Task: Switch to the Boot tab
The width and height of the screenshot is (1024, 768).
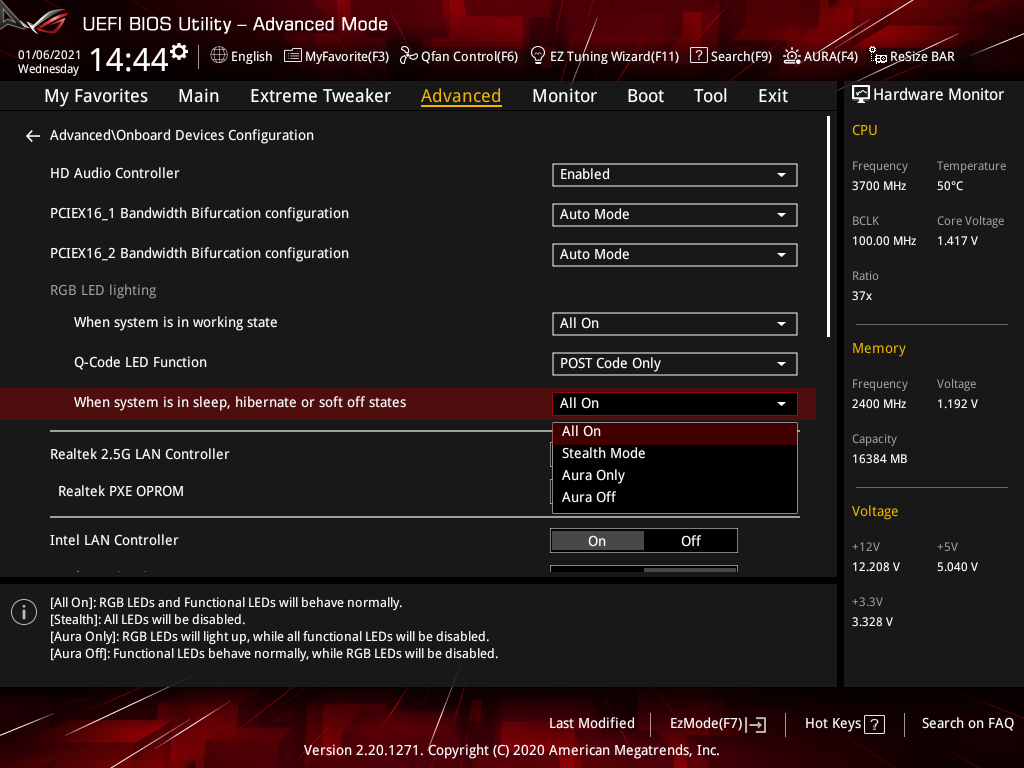Action: pos(645,96)
